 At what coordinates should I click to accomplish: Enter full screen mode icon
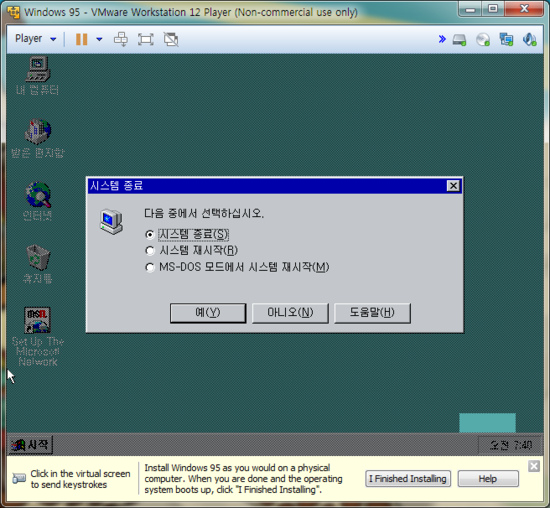[146, 39]
